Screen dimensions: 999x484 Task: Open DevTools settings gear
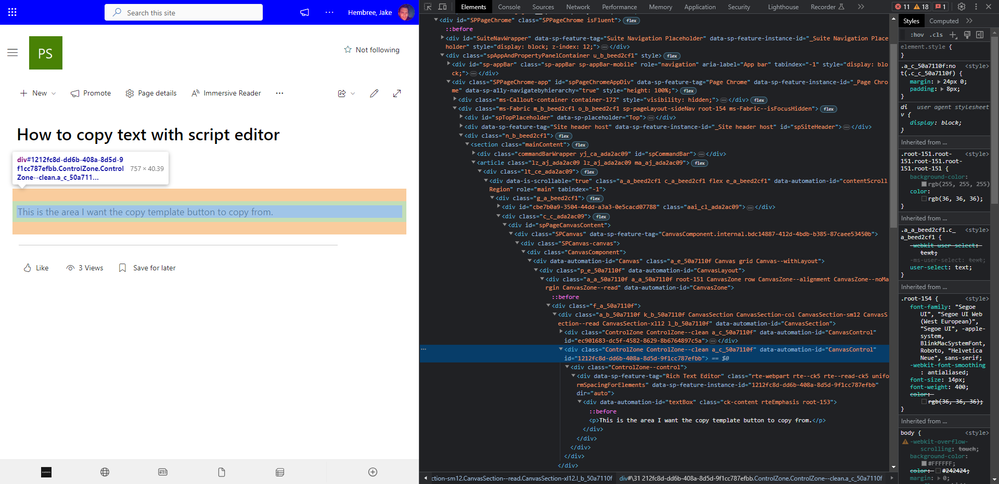961,7
